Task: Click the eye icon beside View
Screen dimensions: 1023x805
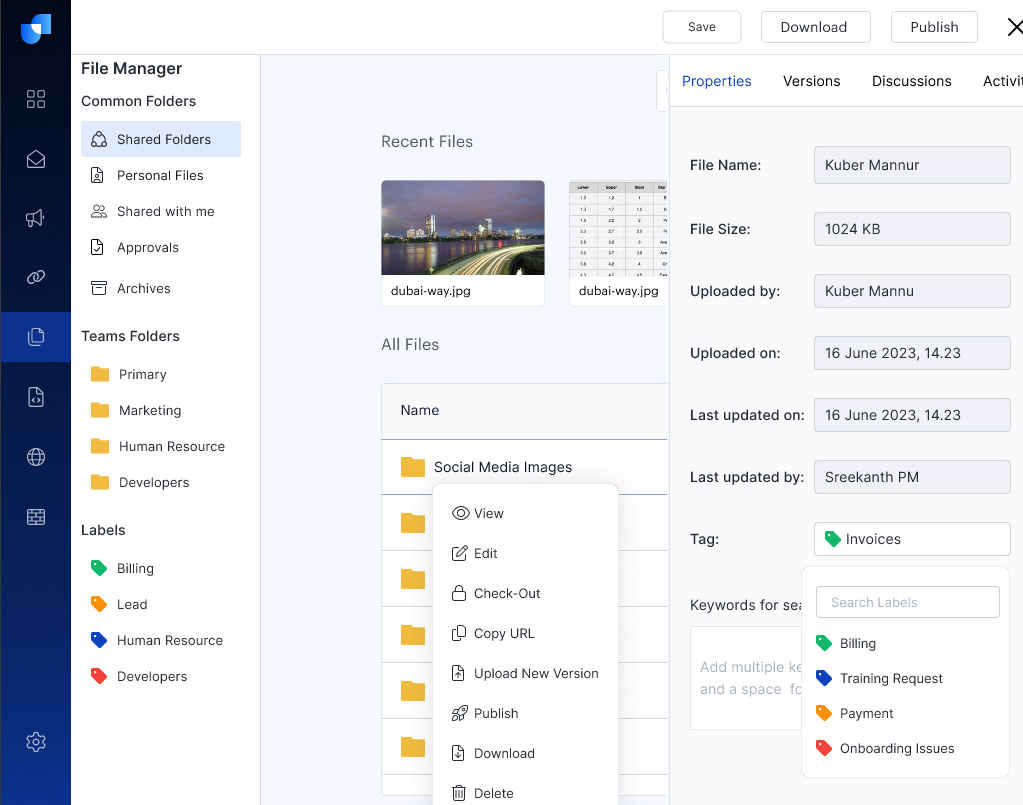Action: [461, 513]
